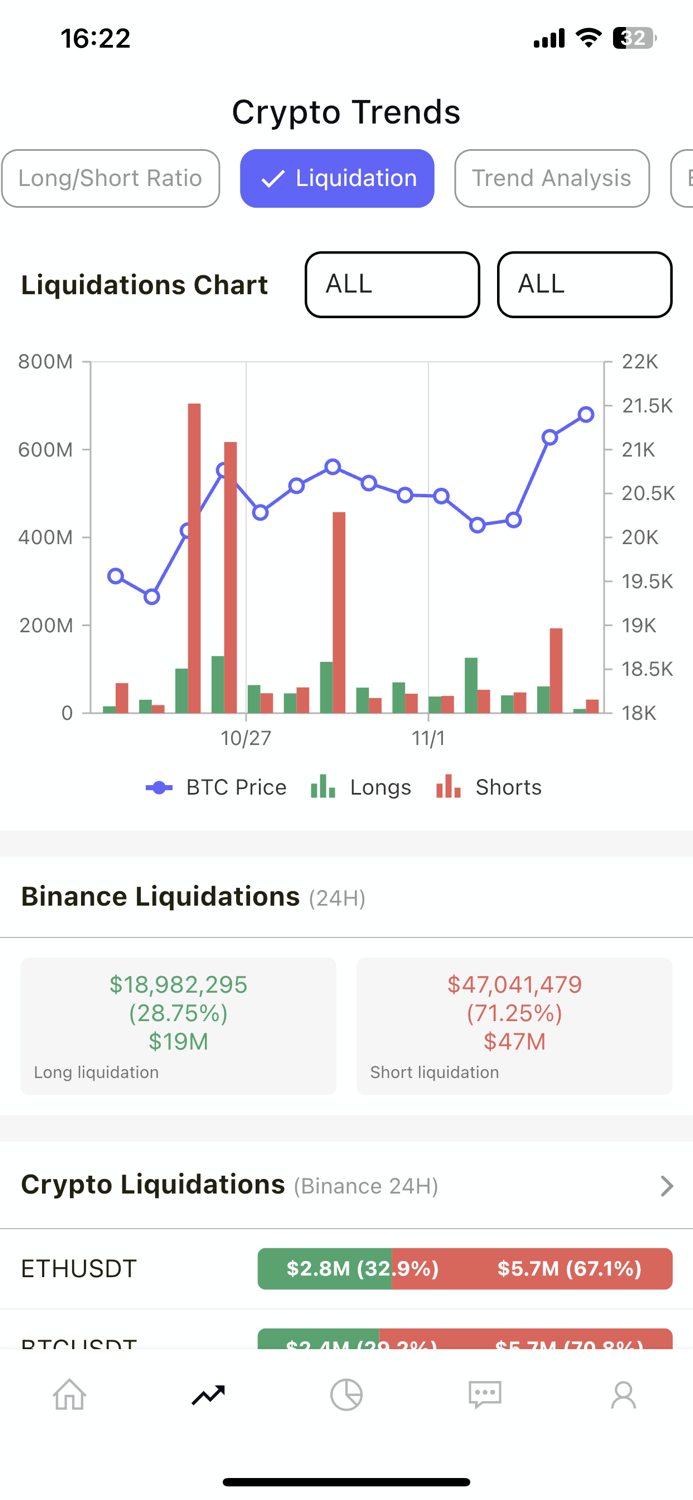
Task: Select the trends line-chart icon in bottom navigation
Action: [208, 1394]
